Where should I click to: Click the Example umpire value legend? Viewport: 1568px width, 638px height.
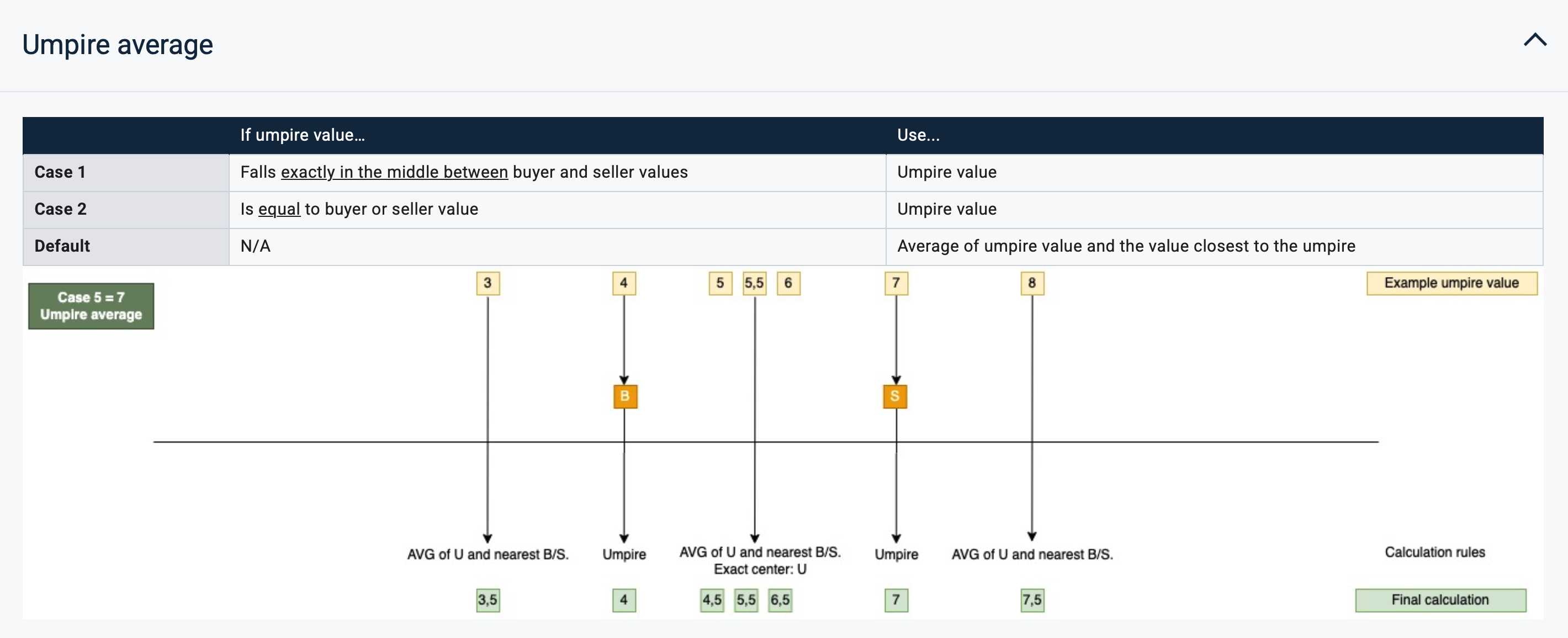[x=1451, y=284]
